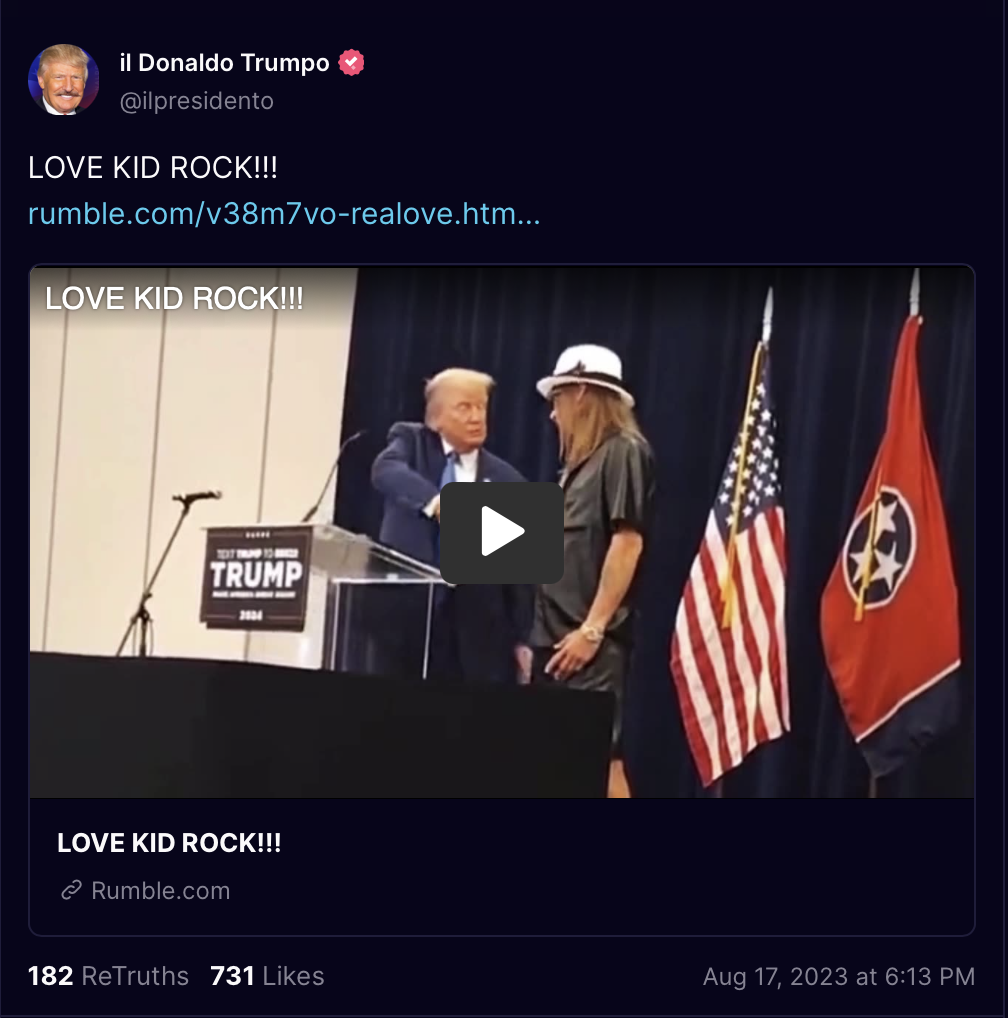
Task: View the 731 Likes list
Action: coord(267,976)
